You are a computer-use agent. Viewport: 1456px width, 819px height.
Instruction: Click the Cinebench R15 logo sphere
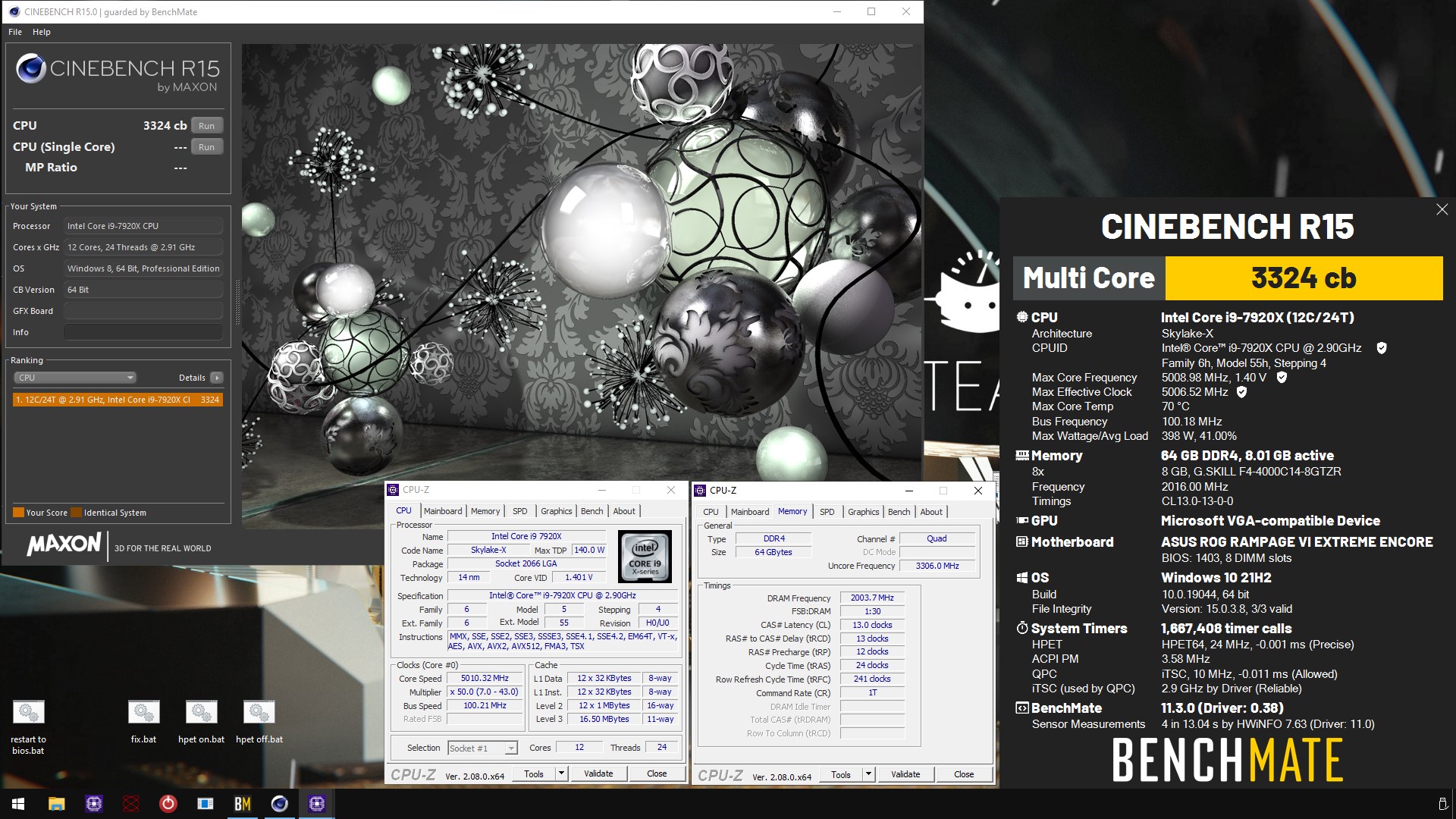[x=31, y=69]
